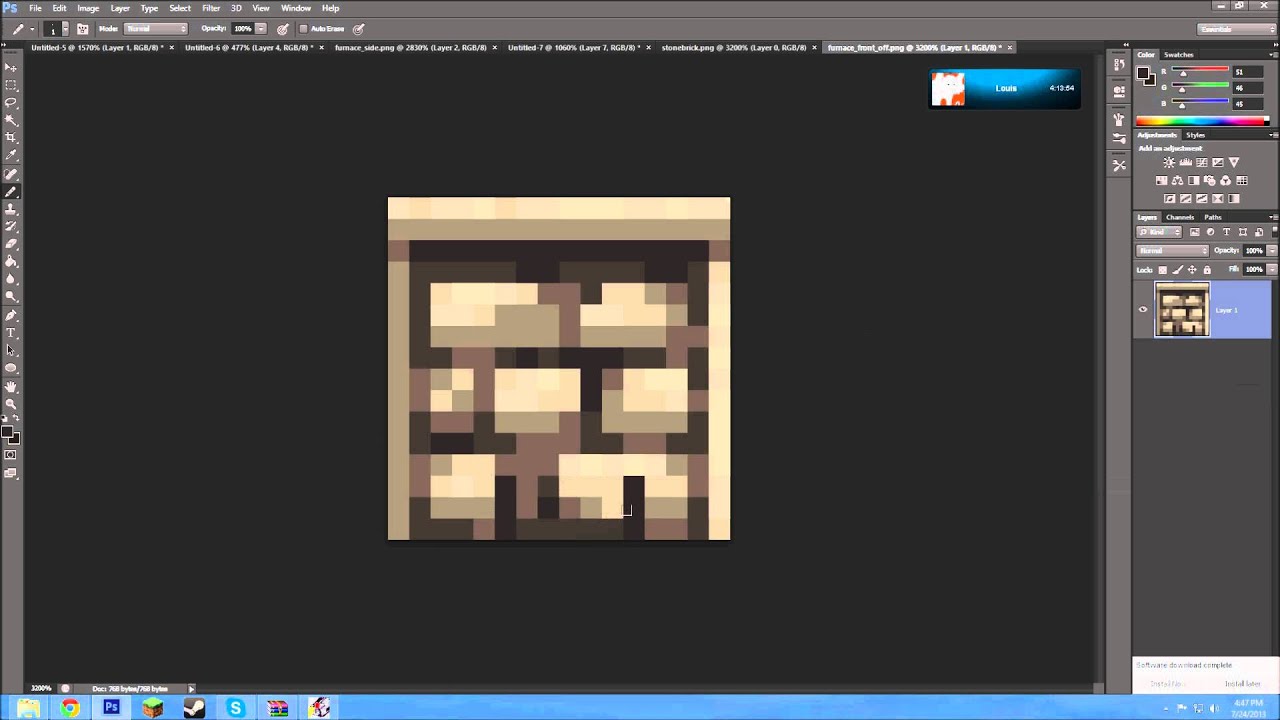Add a Brightness/Contrast adjustment
Image resolution: width=1280 pixels, height=720 pixels.
point(1169,162)
